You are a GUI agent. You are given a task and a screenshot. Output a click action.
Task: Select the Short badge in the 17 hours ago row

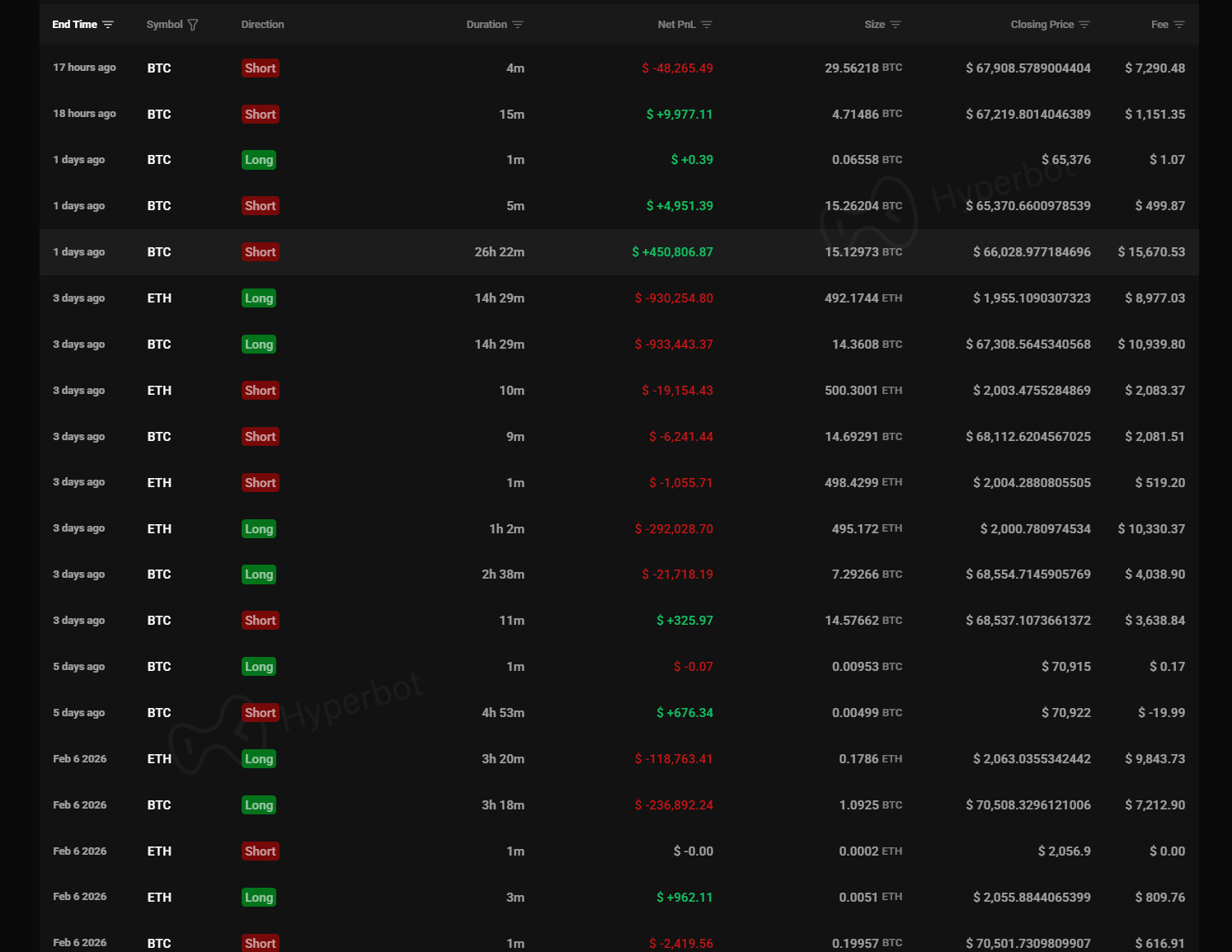[260, 68]
